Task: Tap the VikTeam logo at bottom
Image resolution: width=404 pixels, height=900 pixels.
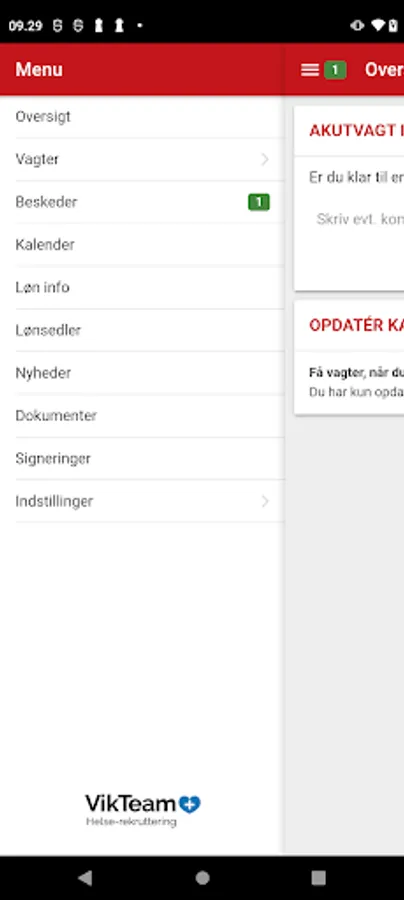Action: point(143,809)
